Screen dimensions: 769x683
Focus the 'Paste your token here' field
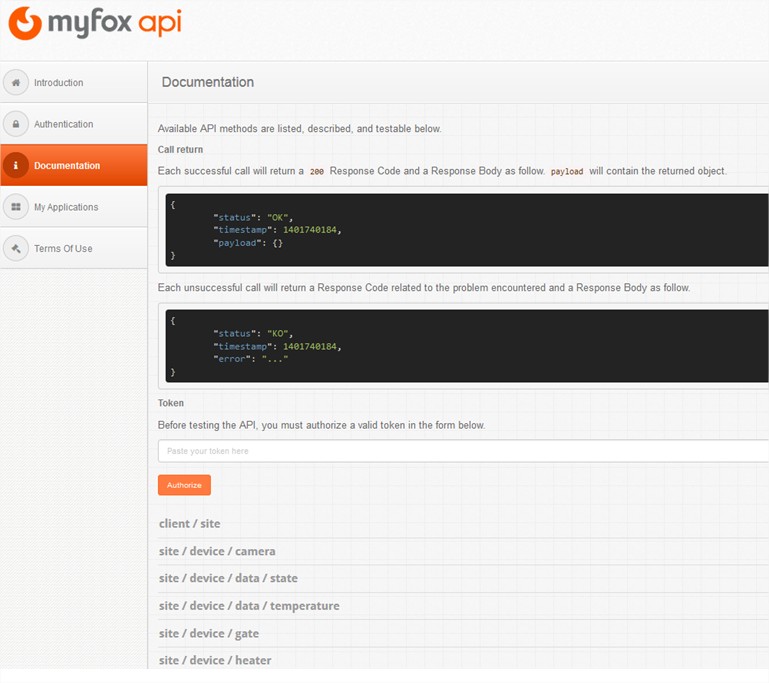click(463, 451)
